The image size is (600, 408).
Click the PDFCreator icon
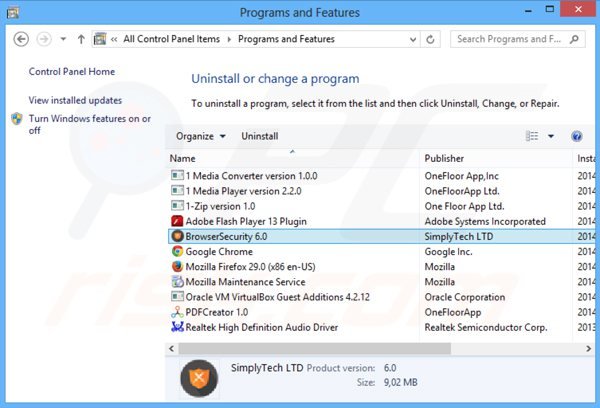177,312
